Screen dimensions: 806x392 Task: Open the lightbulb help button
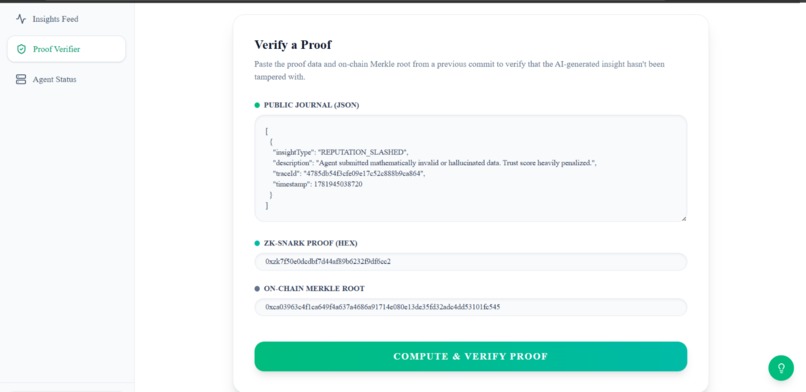[781, 368]
